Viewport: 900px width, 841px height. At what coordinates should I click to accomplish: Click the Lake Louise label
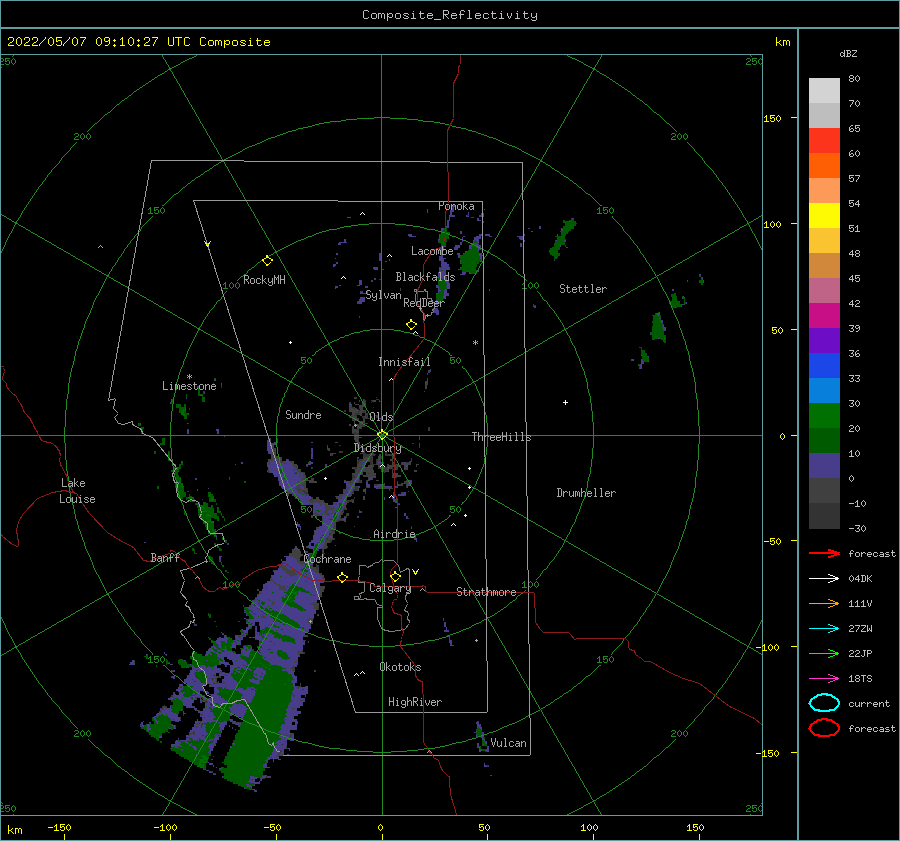tap(77, 491)
